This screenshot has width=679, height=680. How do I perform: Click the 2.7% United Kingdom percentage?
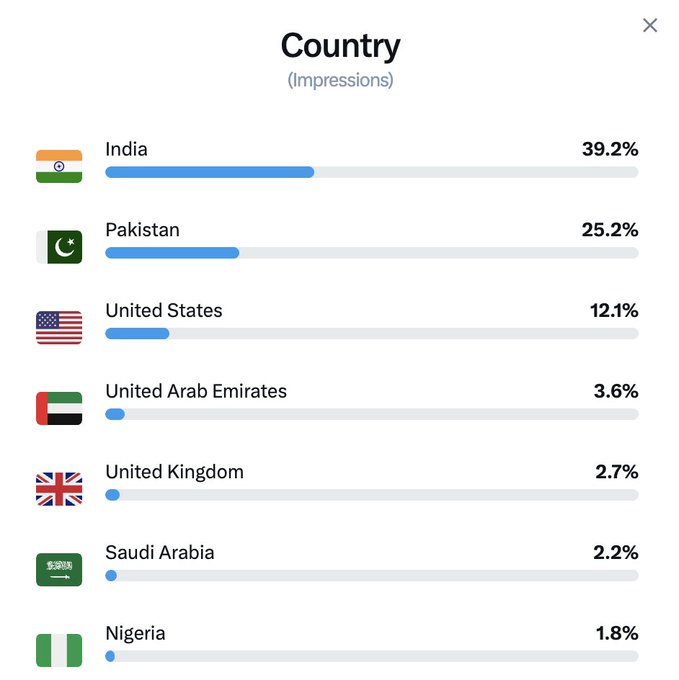tap(616, 472)
